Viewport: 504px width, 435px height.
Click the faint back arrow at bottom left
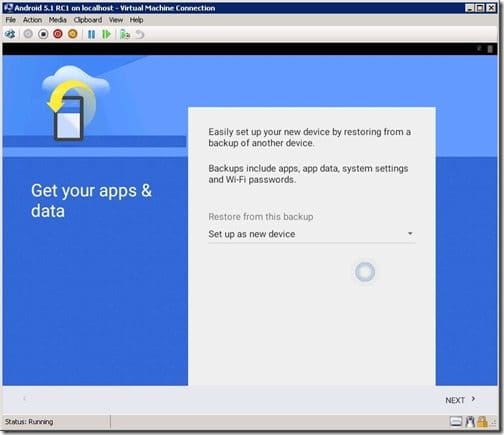coord(24,398)
